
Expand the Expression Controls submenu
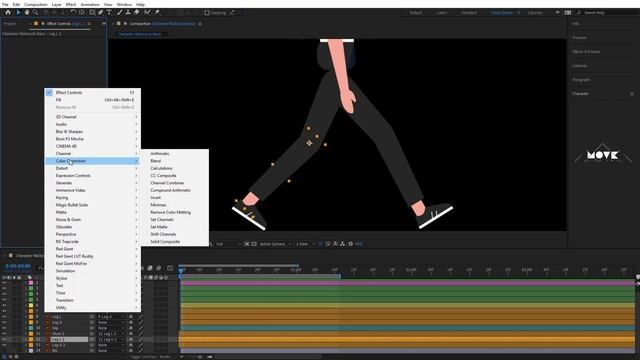pos(93,176)
